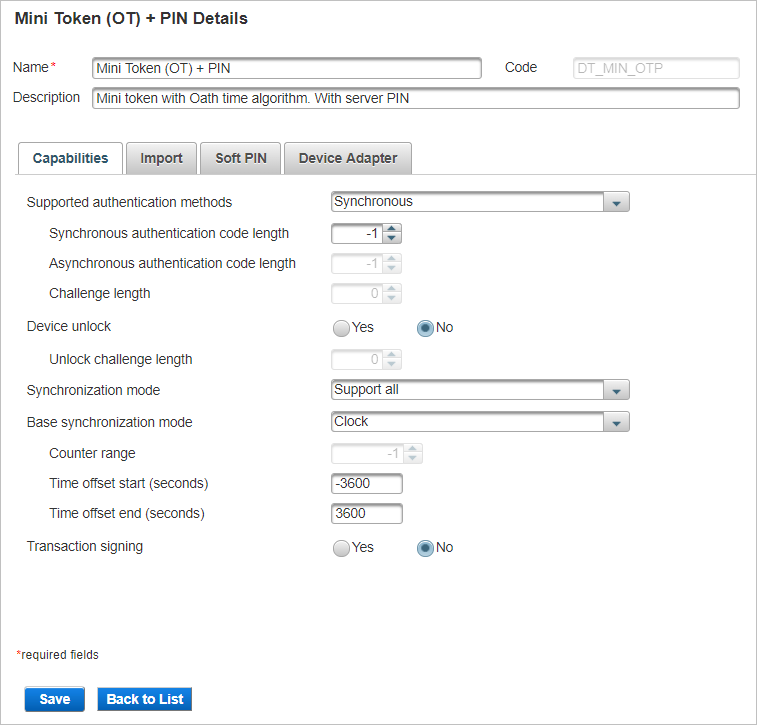Screen dimensions: 757x725
Task: Click the Challenge length up arrow
Action: (x=392, y=289)
